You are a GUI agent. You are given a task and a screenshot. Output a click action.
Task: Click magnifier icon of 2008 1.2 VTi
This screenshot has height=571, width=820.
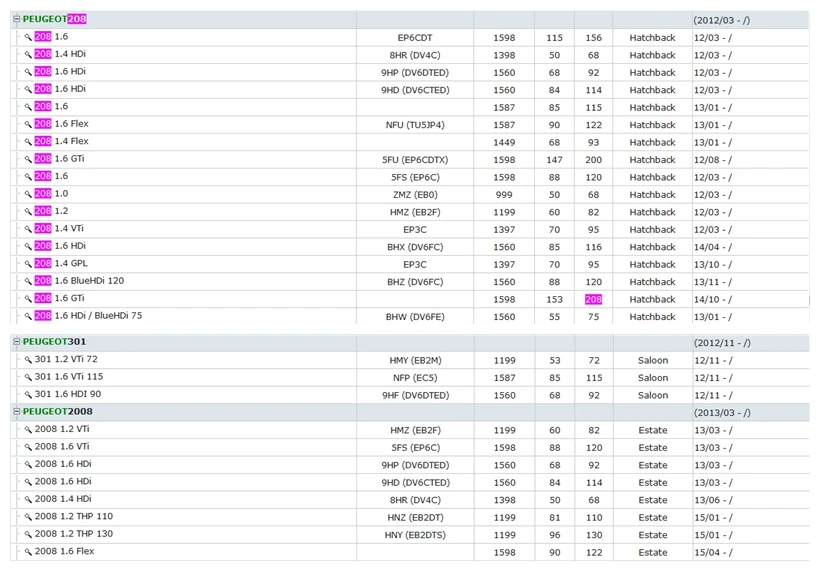pos(28,430)
